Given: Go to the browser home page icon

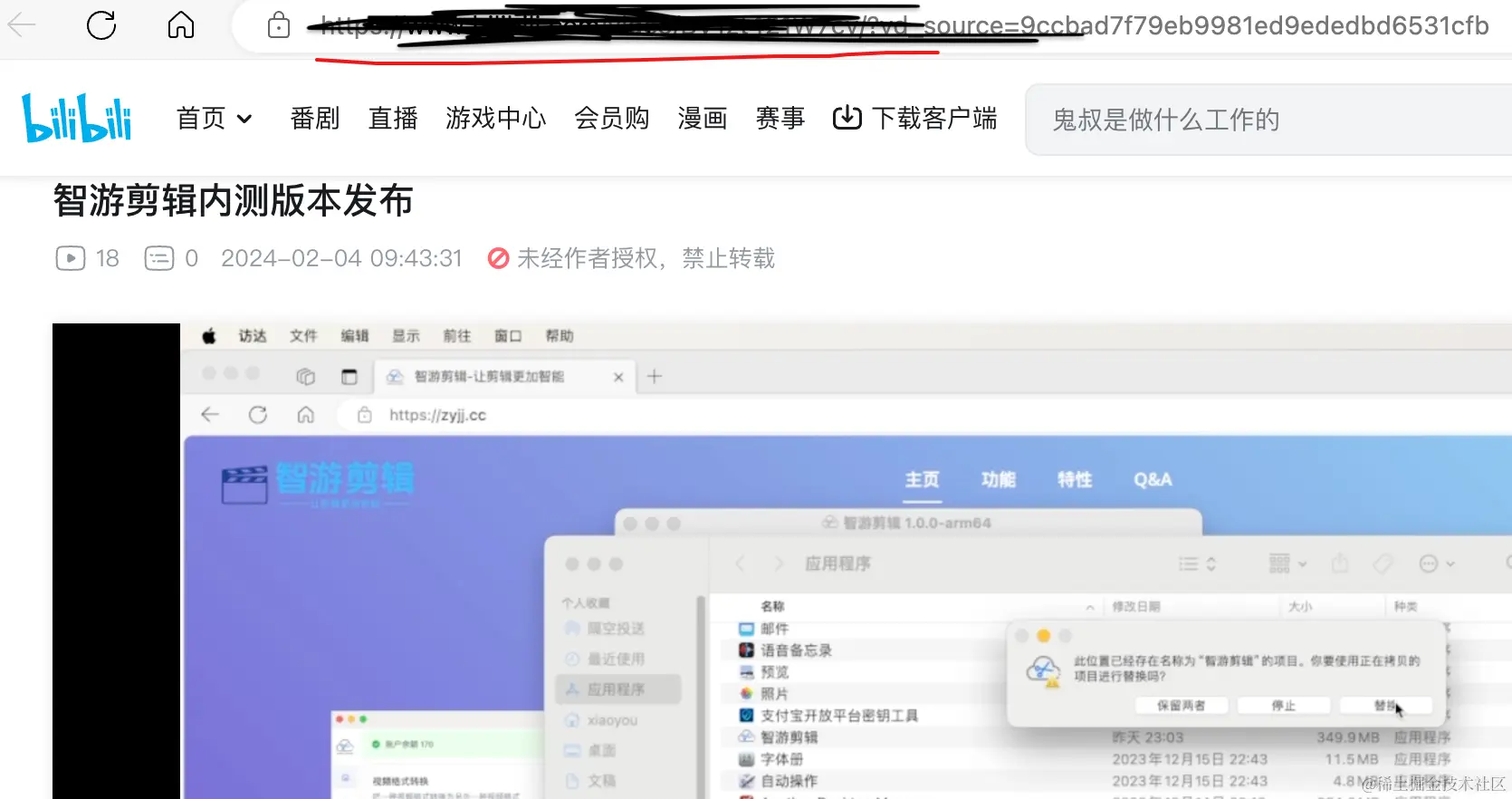Looking at the screenshot, I should [181, 24].
